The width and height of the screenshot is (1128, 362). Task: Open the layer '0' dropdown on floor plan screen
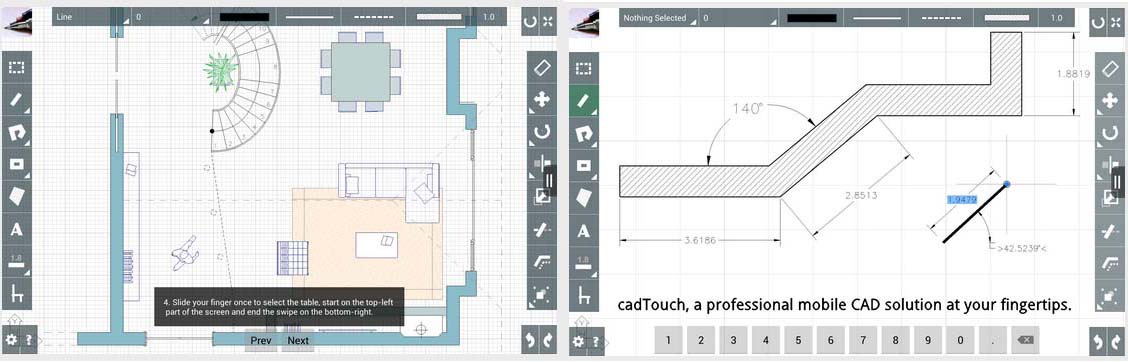tap(171, 17)
